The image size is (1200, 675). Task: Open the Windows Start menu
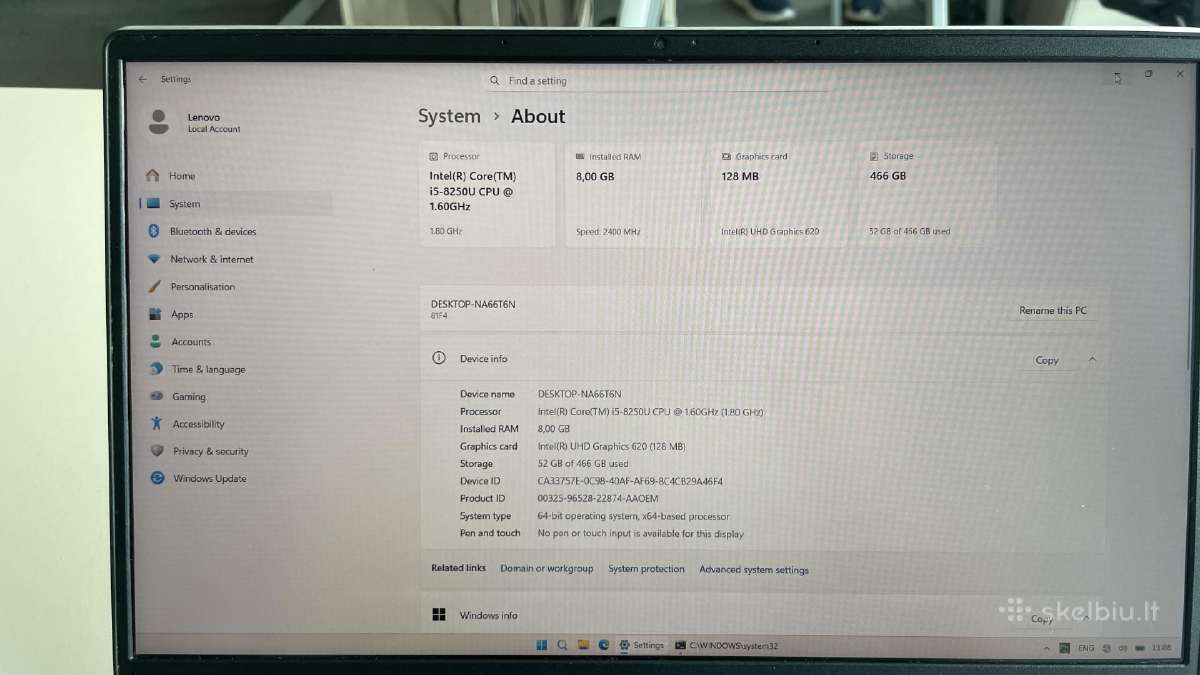coord(542,645)
